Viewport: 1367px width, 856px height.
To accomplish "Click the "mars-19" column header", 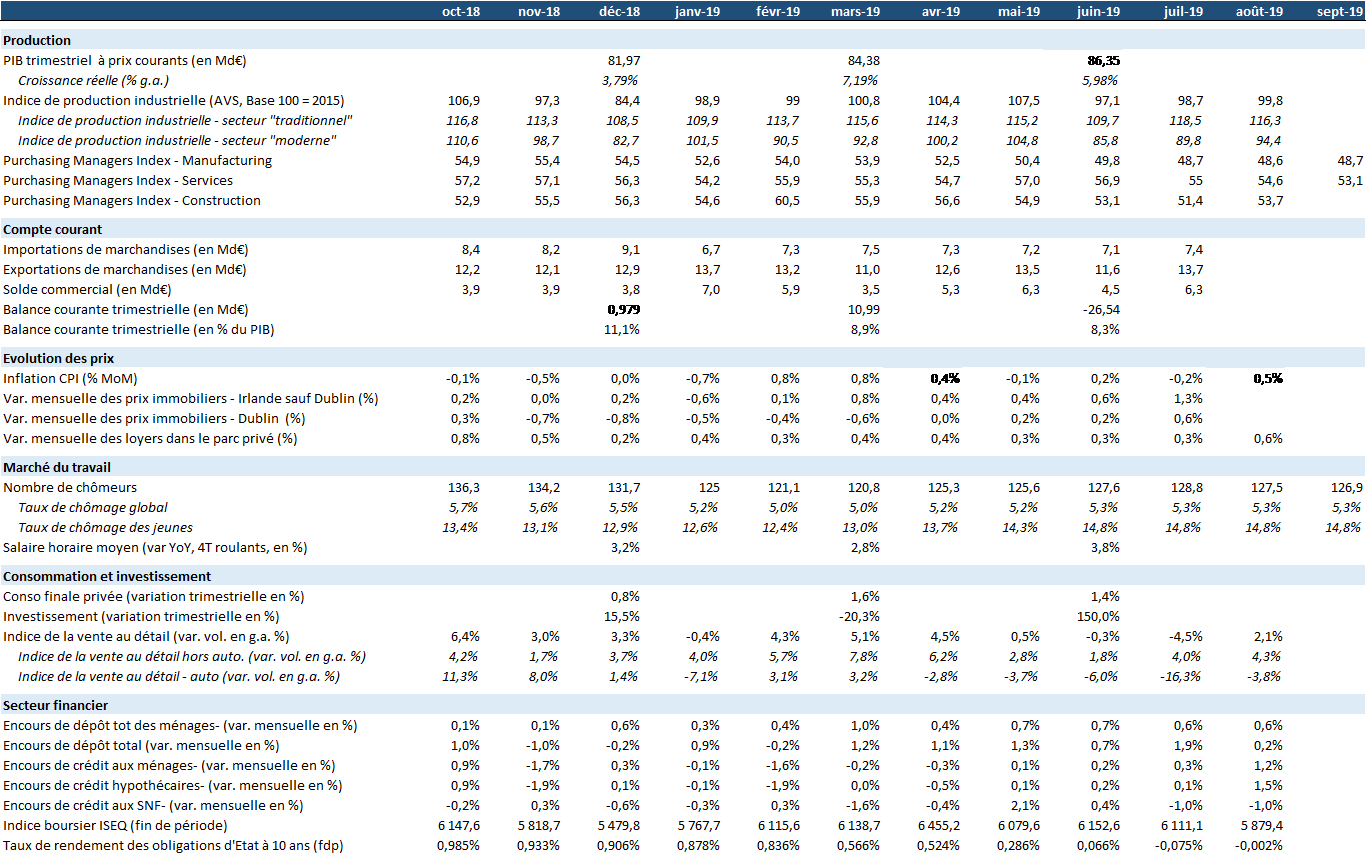I will [x=856, y=11].
